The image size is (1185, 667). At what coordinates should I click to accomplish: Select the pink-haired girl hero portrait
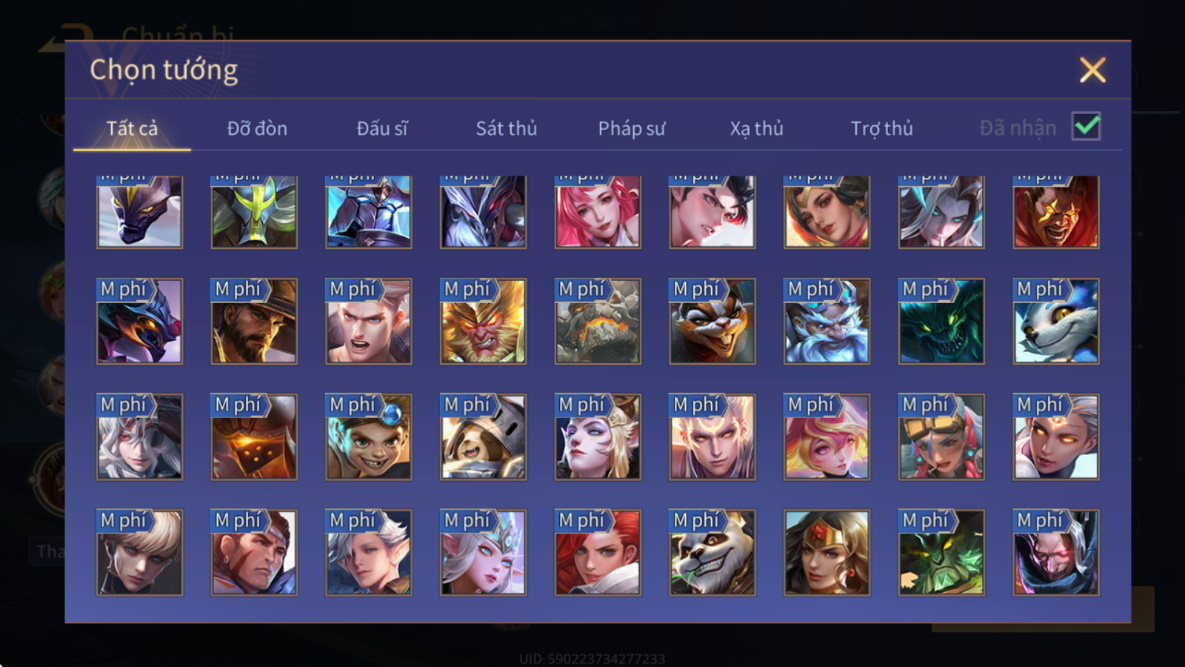tap(598, 212)
